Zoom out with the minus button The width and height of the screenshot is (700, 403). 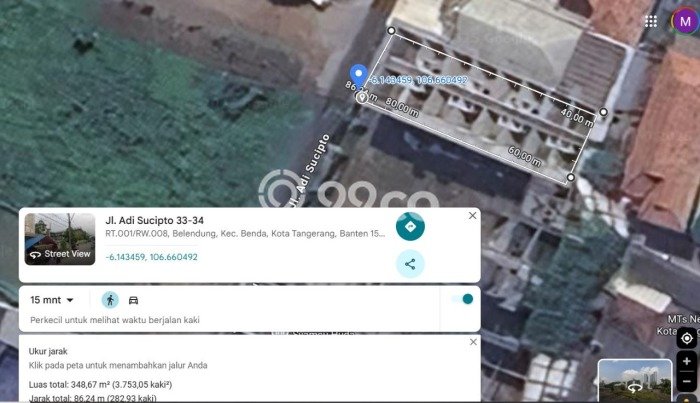(687, 382)
